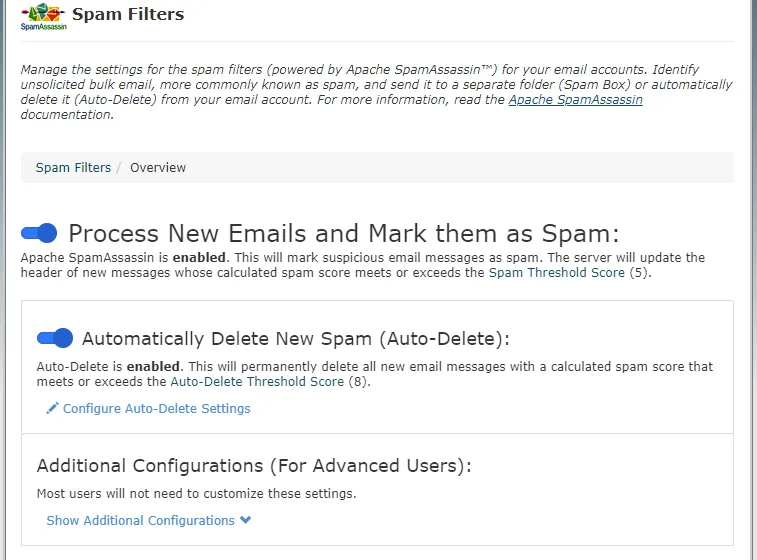Click the SpamAssassin logo icon
The image size is (757, 560).
point(43,16)
